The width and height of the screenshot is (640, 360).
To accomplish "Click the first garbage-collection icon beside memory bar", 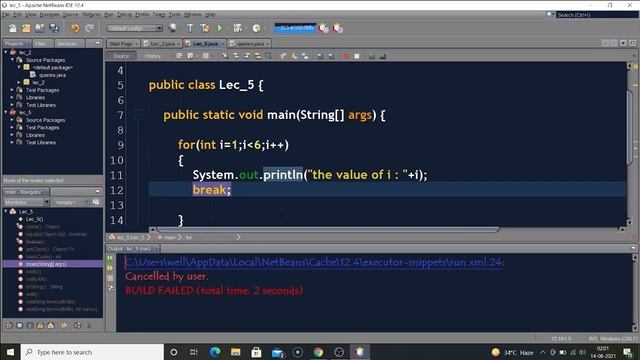I will coord(324,28).
